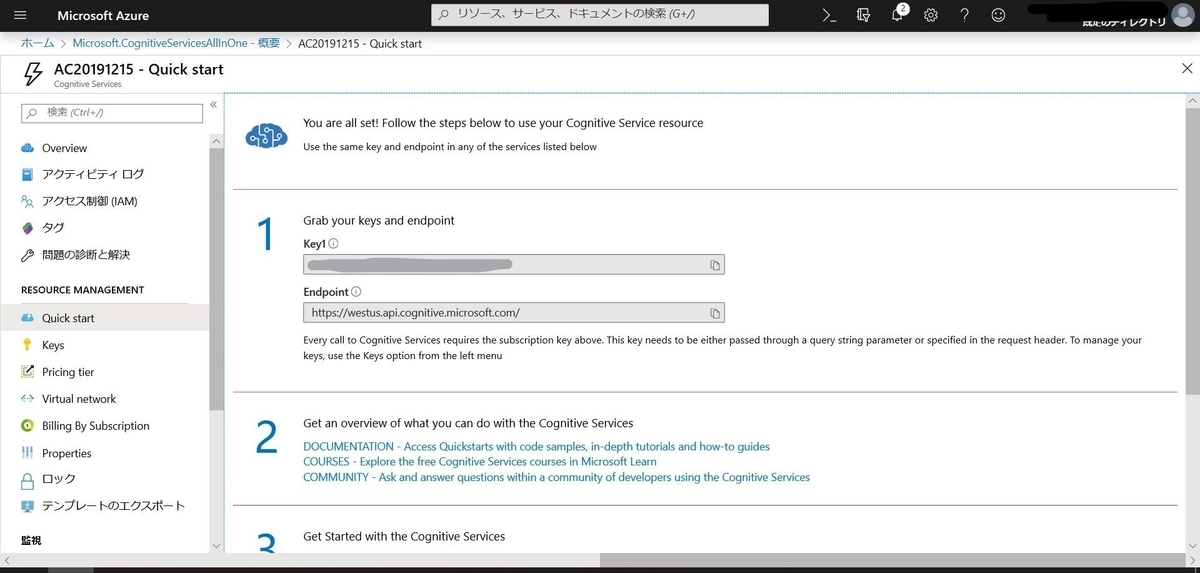The height and width of the screenshot is (573, 1200).
Task: Open the DOCUMENTATION quickstarts link
Action: click(x=536, y=447)
